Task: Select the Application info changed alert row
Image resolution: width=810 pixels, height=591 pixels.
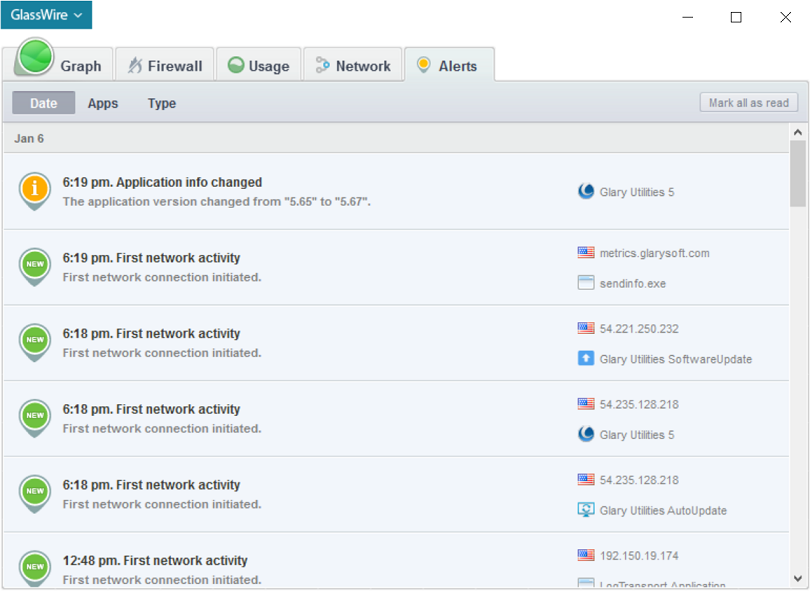Action: pyautogui.click(x=300, y=191)
